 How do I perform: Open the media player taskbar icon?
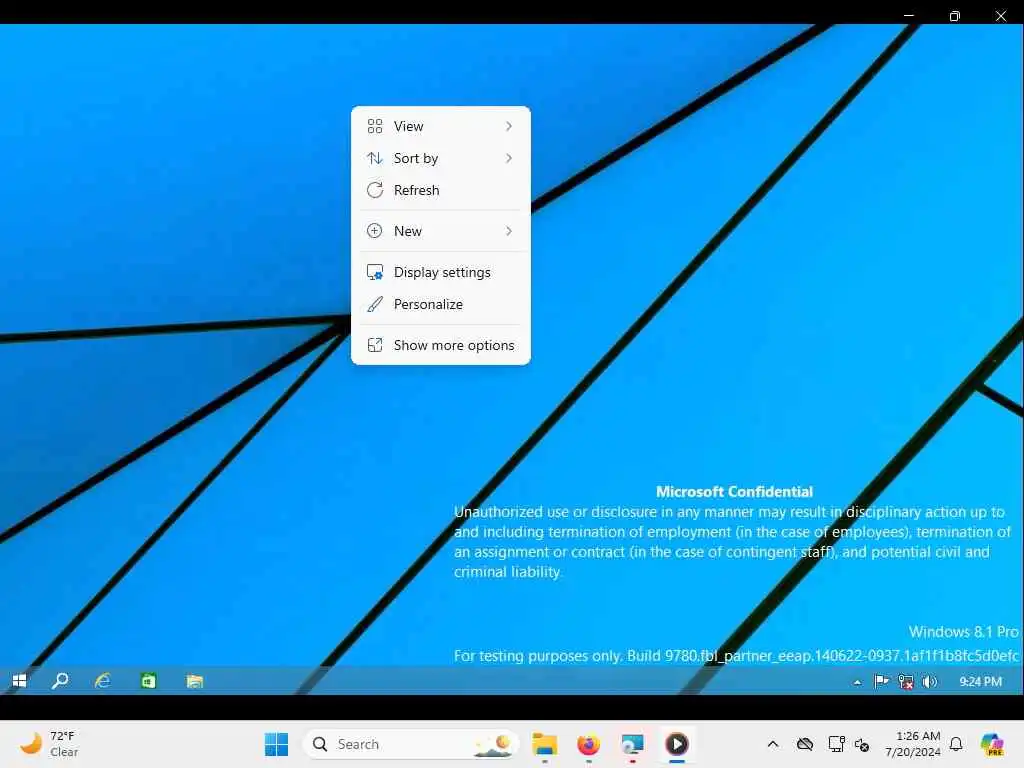(x=677, y=744)
